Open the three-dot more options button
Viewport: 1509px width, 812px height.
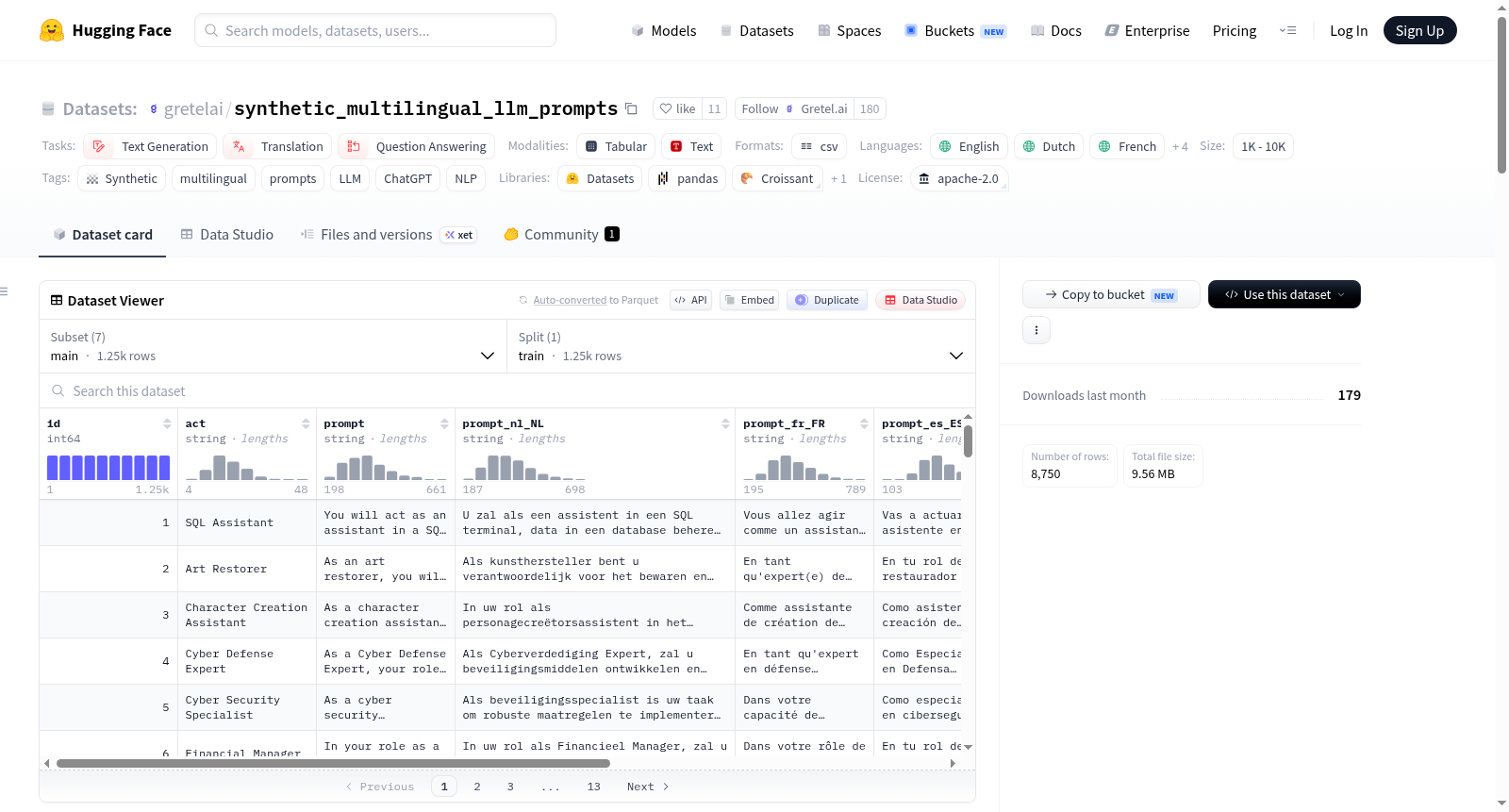(1036, 330)
